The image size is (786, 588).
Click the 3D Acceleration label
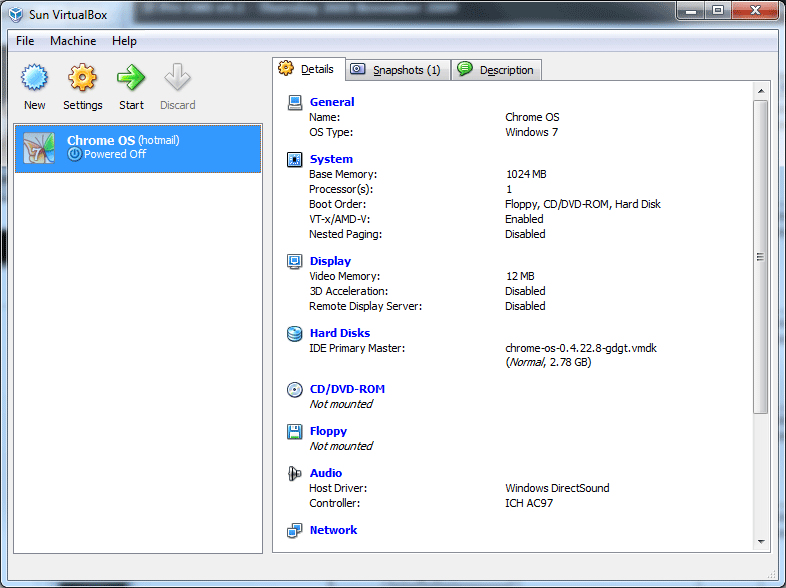tap(348, 291)
